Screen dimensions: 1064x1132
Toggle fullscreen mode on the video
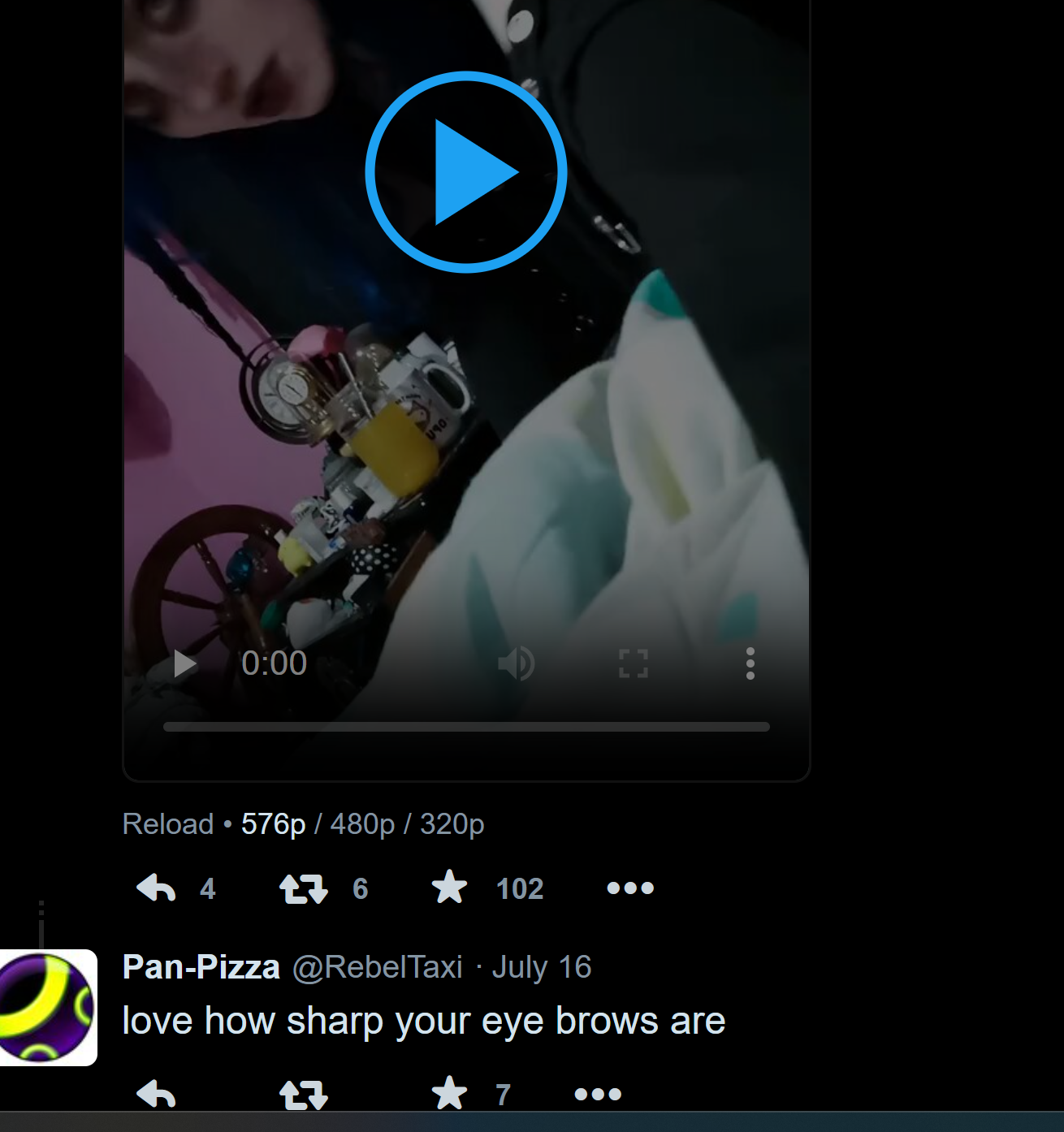pyautogui.click(x=634, y=664)
